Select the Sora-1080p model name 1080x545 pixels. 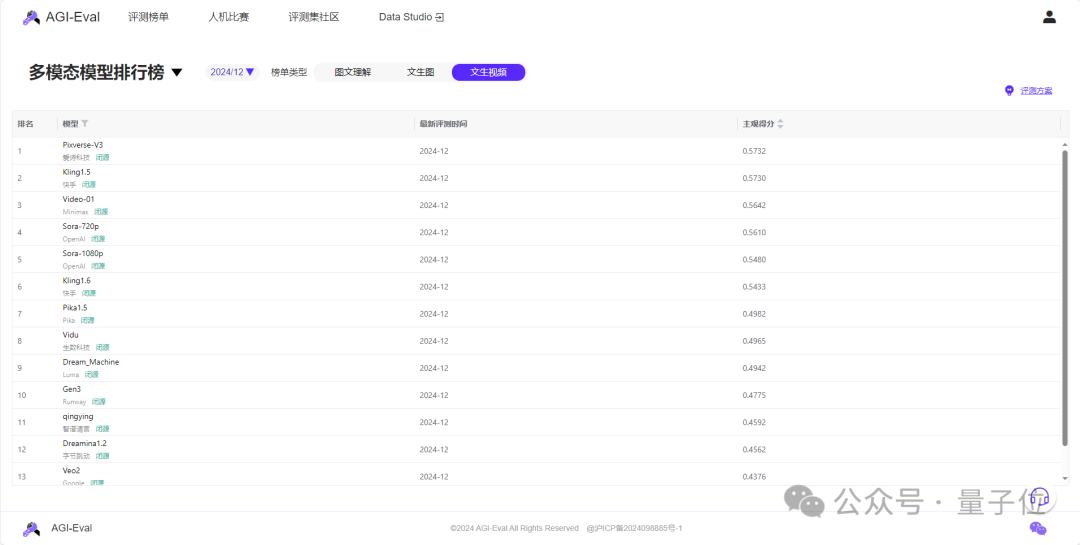click(x=83, y=254)
